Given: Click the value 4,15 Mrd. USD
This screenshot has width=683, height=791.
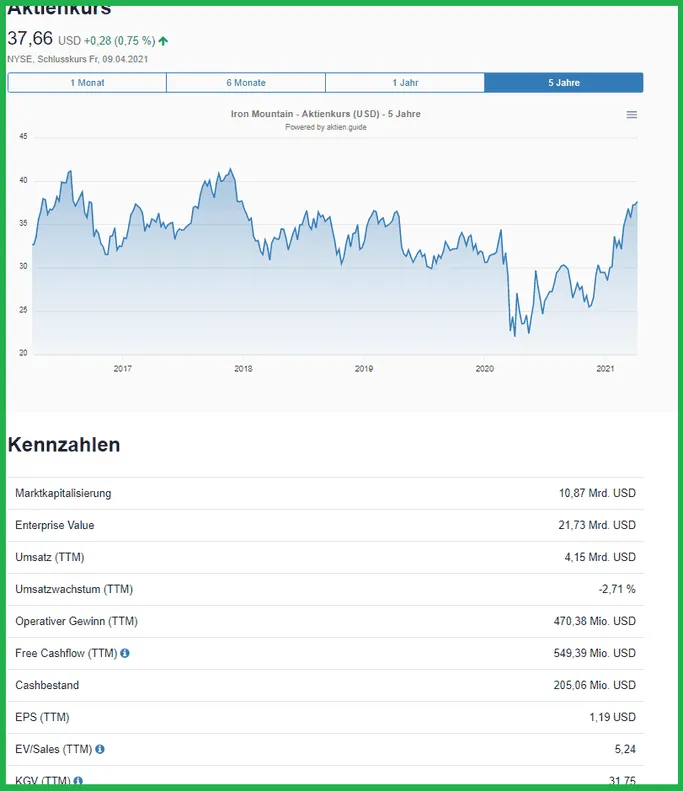Looking at the screenshot, I should 600,557.
